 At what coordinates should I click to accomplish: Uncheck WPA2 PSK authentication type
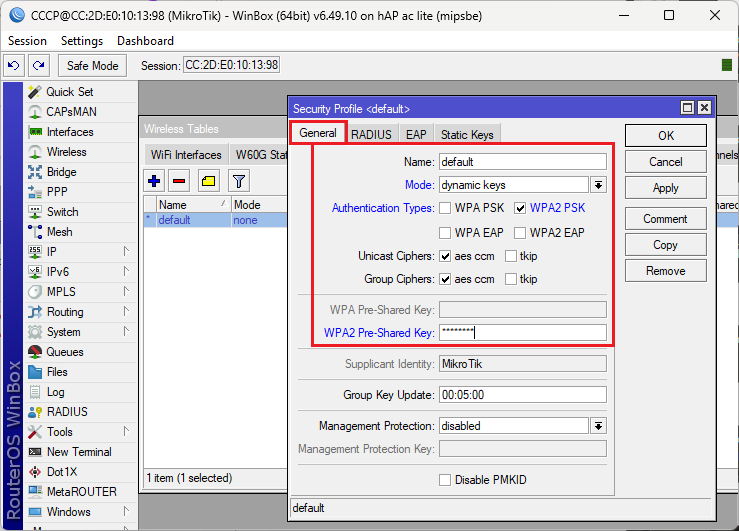[520, 208]
